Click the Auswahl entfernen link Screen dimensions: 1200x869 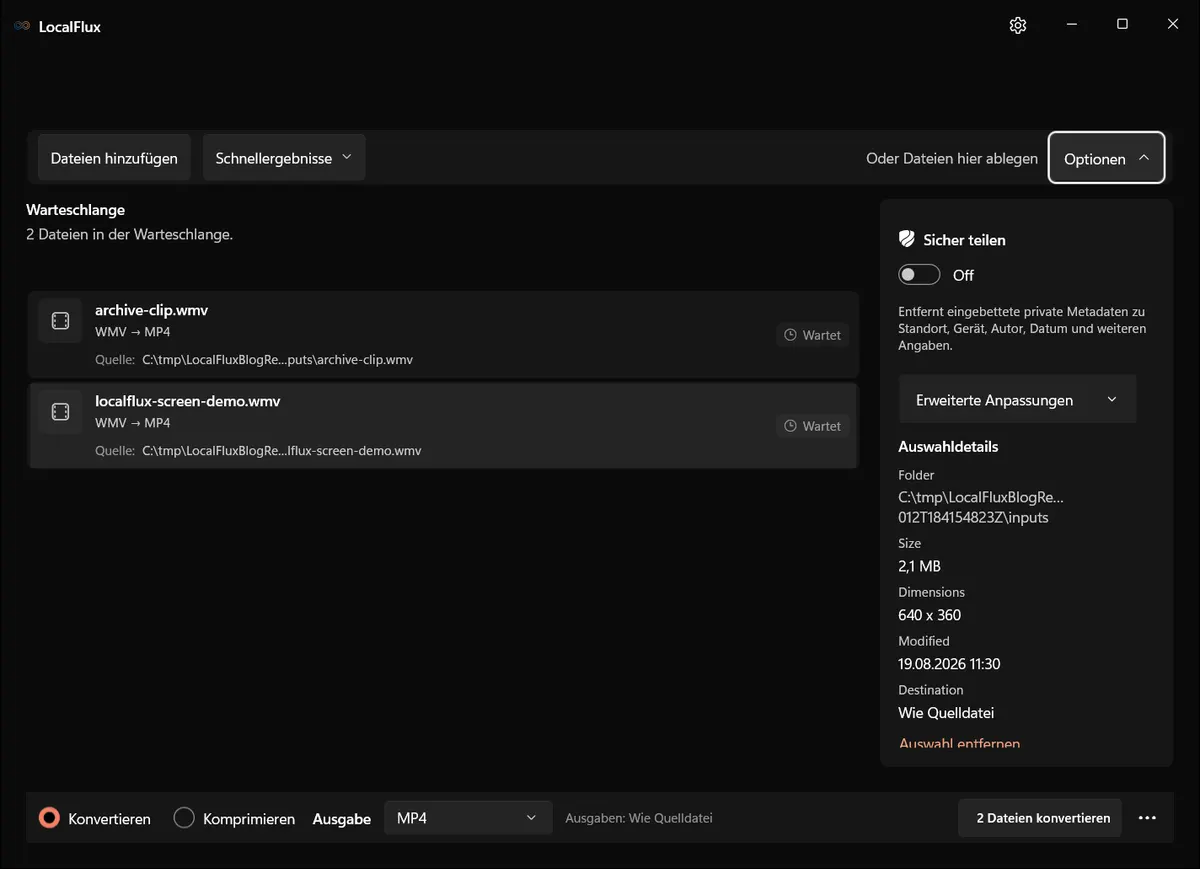pyautogui.click(x=959, y=743)
